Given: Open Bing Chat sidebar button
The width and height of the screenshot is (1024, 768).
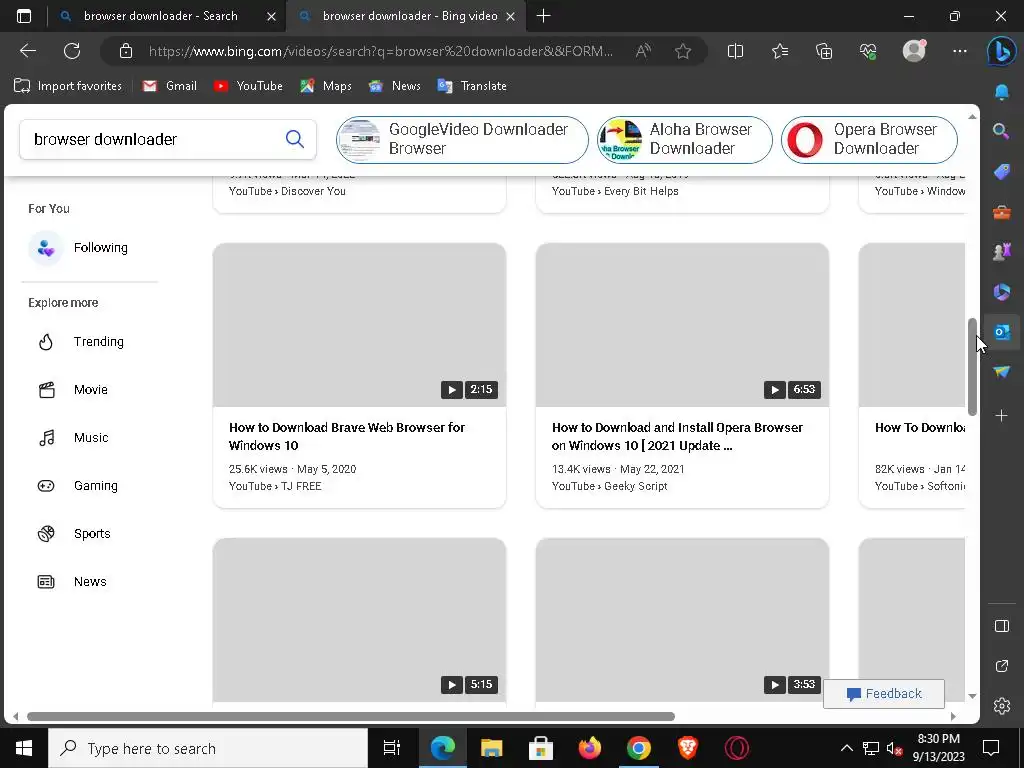Looking at the screenshot, I should click(1001, 52).
